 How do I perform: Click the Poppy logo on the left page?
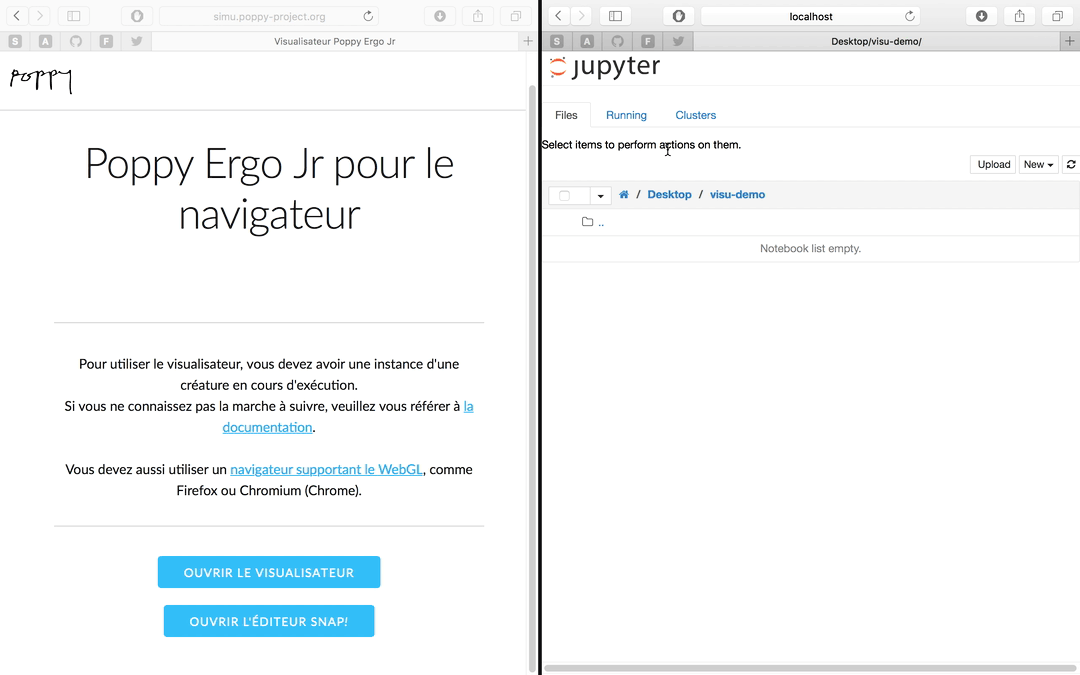coord(41,80)
